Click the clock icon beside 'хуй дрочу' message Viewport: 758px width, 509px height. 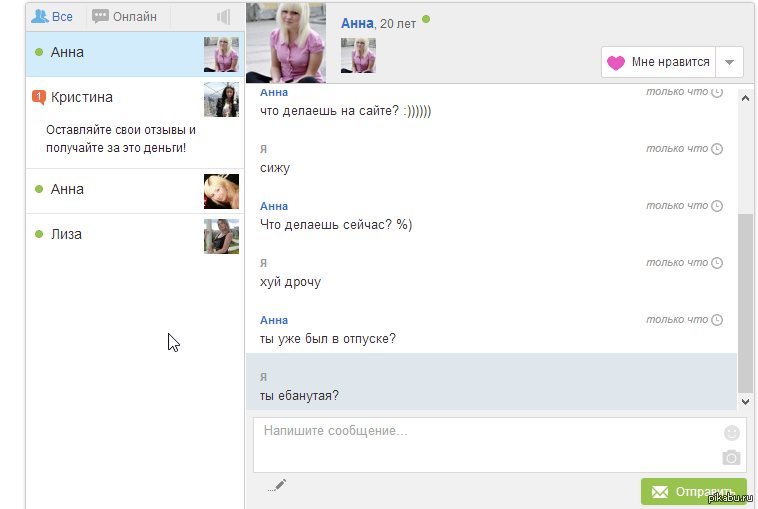pyautogui.click(x=717, y=263)
